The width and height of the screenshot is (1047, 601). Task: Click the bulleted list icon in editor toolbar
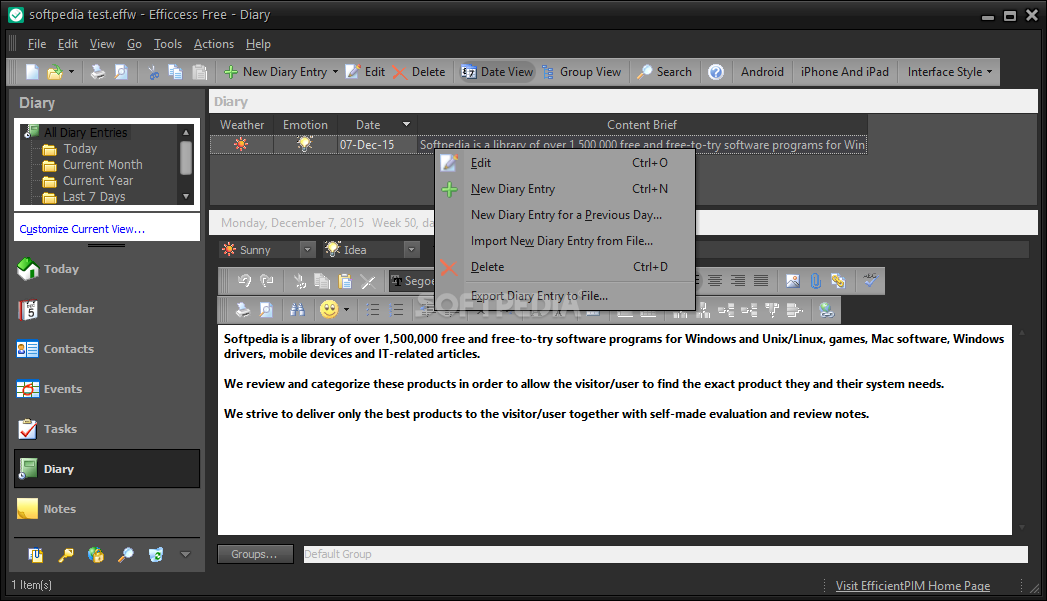(x=373, y=310)
